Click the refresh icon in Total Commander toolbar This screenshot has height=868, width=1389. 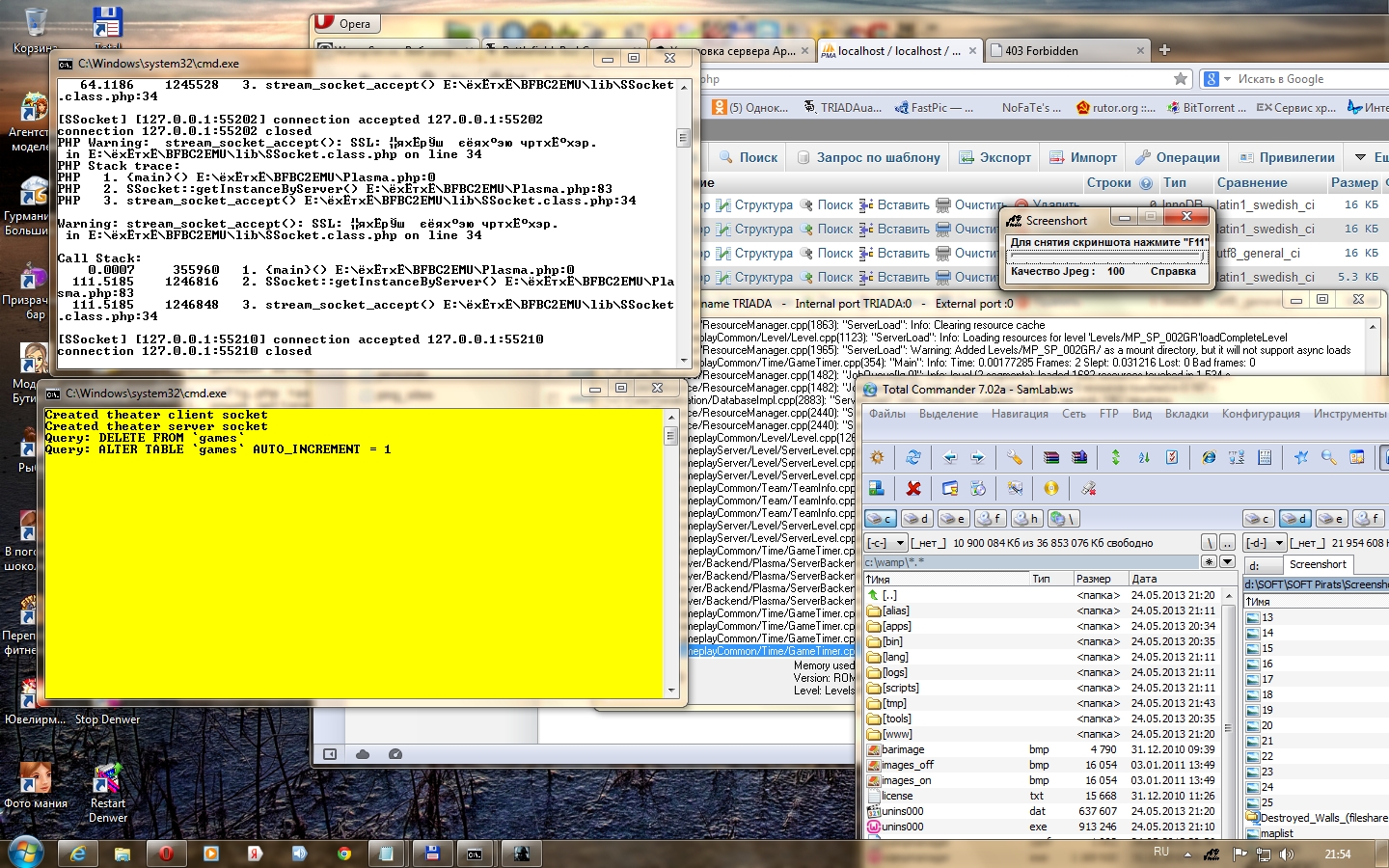click(x=913, y=457)
